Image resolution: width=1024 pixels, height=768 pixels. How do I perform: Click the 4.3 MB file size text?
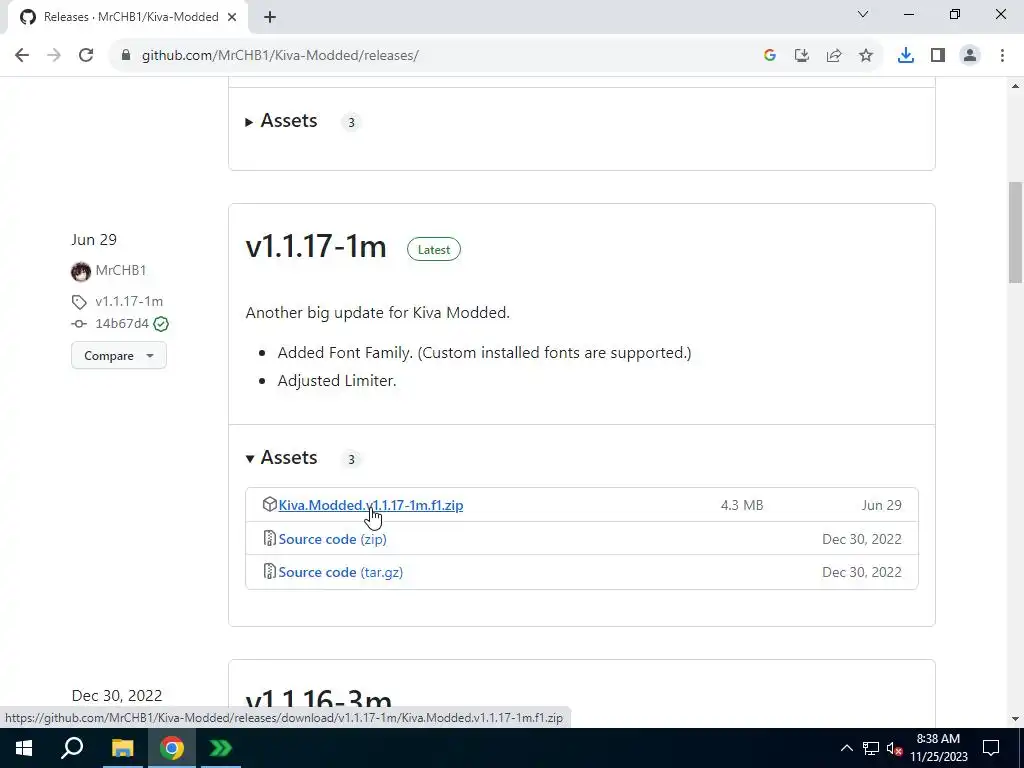(742, 505)
